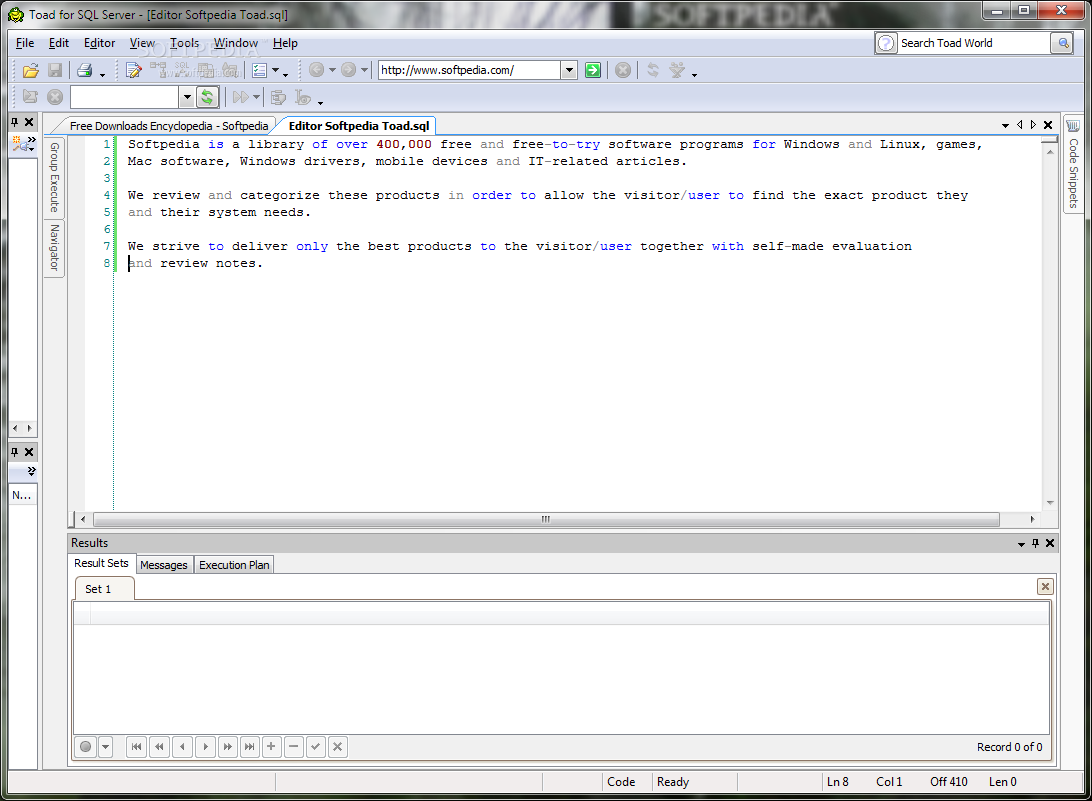Switch to Free Downloads Encyclopedia - Softpedia tab
1092x801 pixels.
pos(169,126)
